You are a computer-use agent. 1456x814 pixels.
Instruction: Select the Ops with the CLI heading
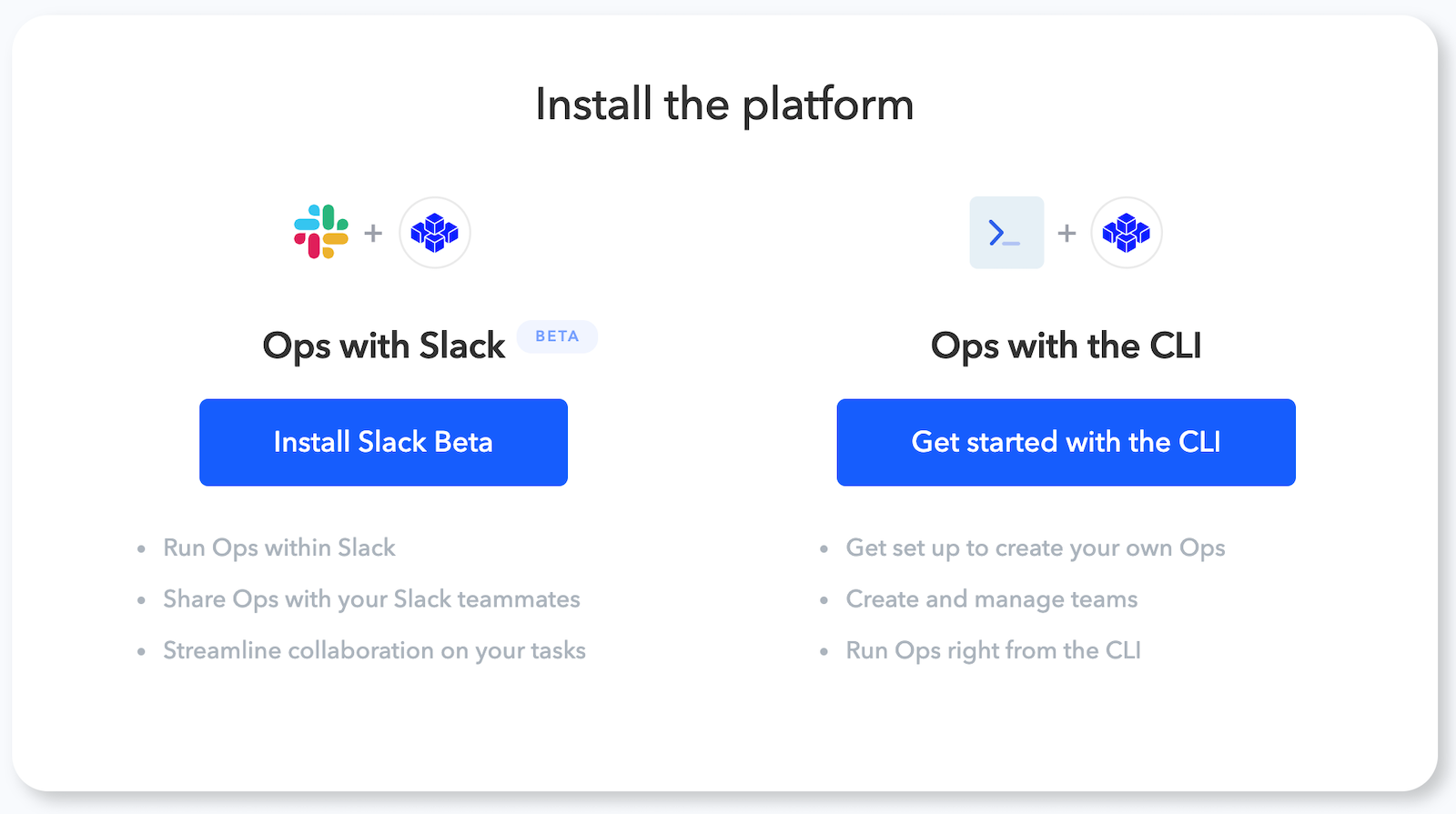click(1066, 347)
